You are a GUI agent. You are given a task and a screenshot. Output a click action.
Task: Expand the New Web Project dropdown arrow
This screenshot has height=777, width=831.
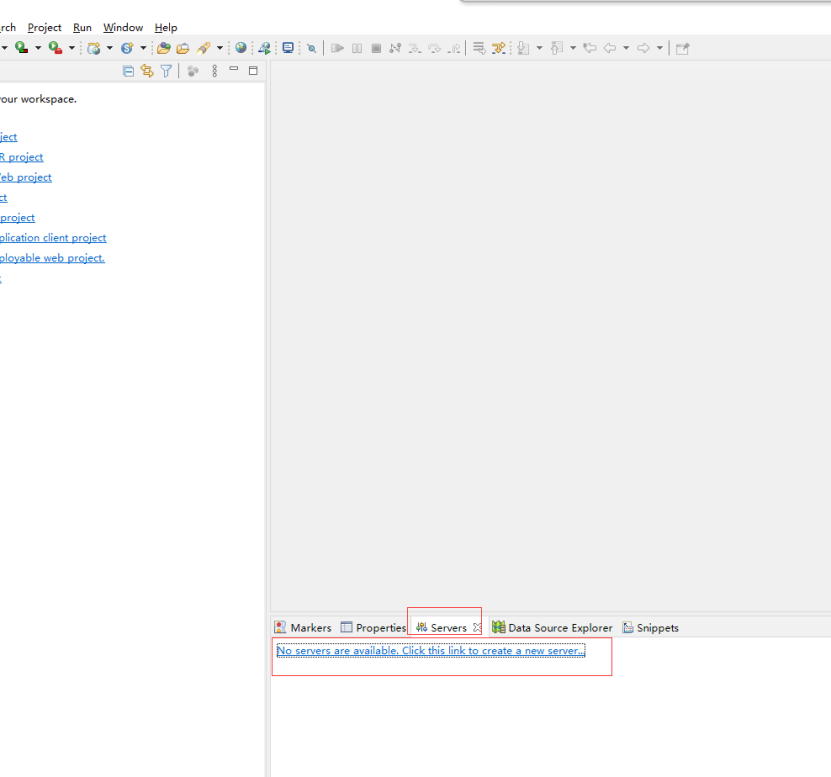[x=110, y=48]
